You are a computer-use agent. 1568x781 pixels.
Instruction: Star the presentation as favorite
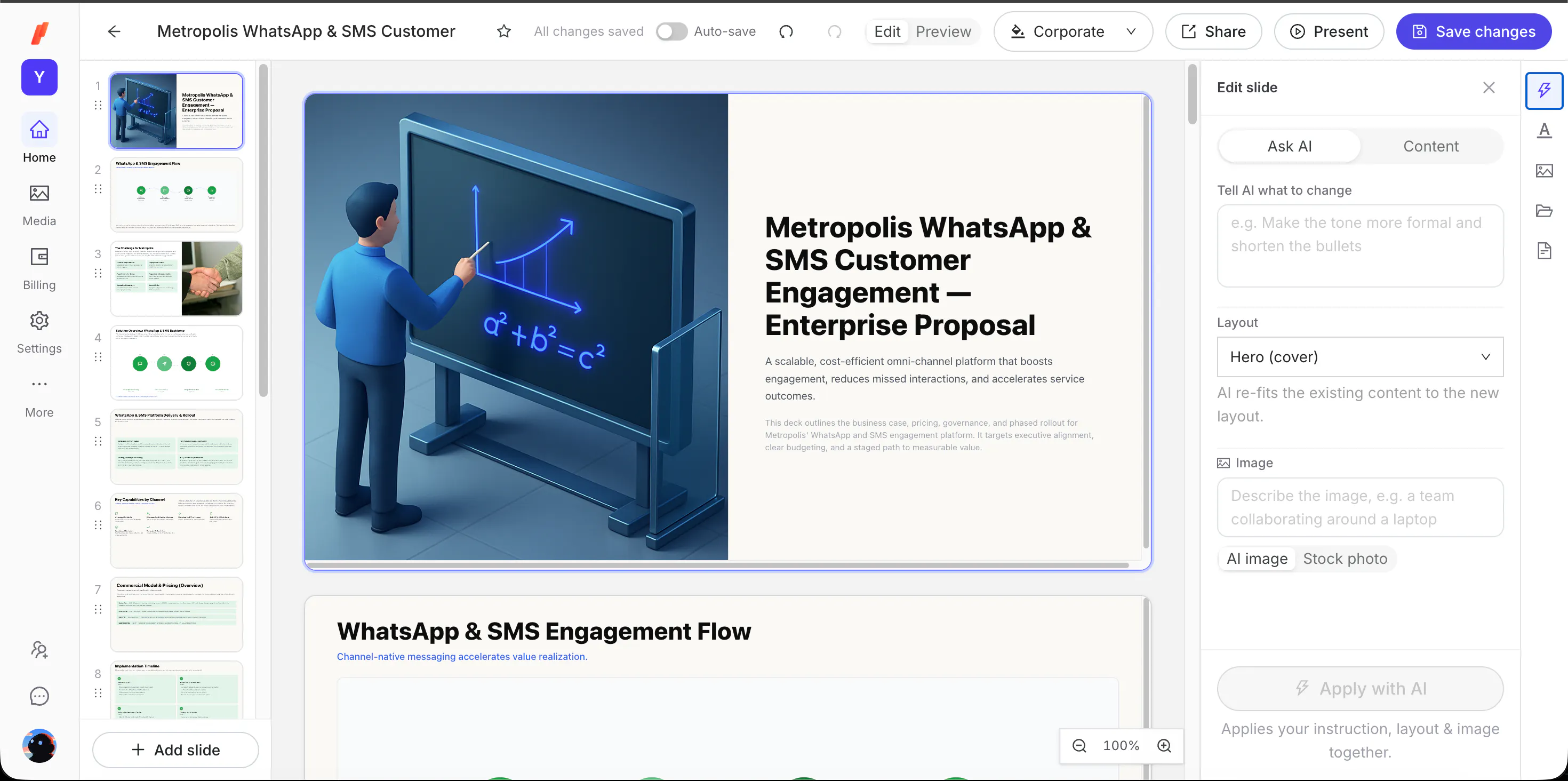pyautogui.click(x=503, y=31)
